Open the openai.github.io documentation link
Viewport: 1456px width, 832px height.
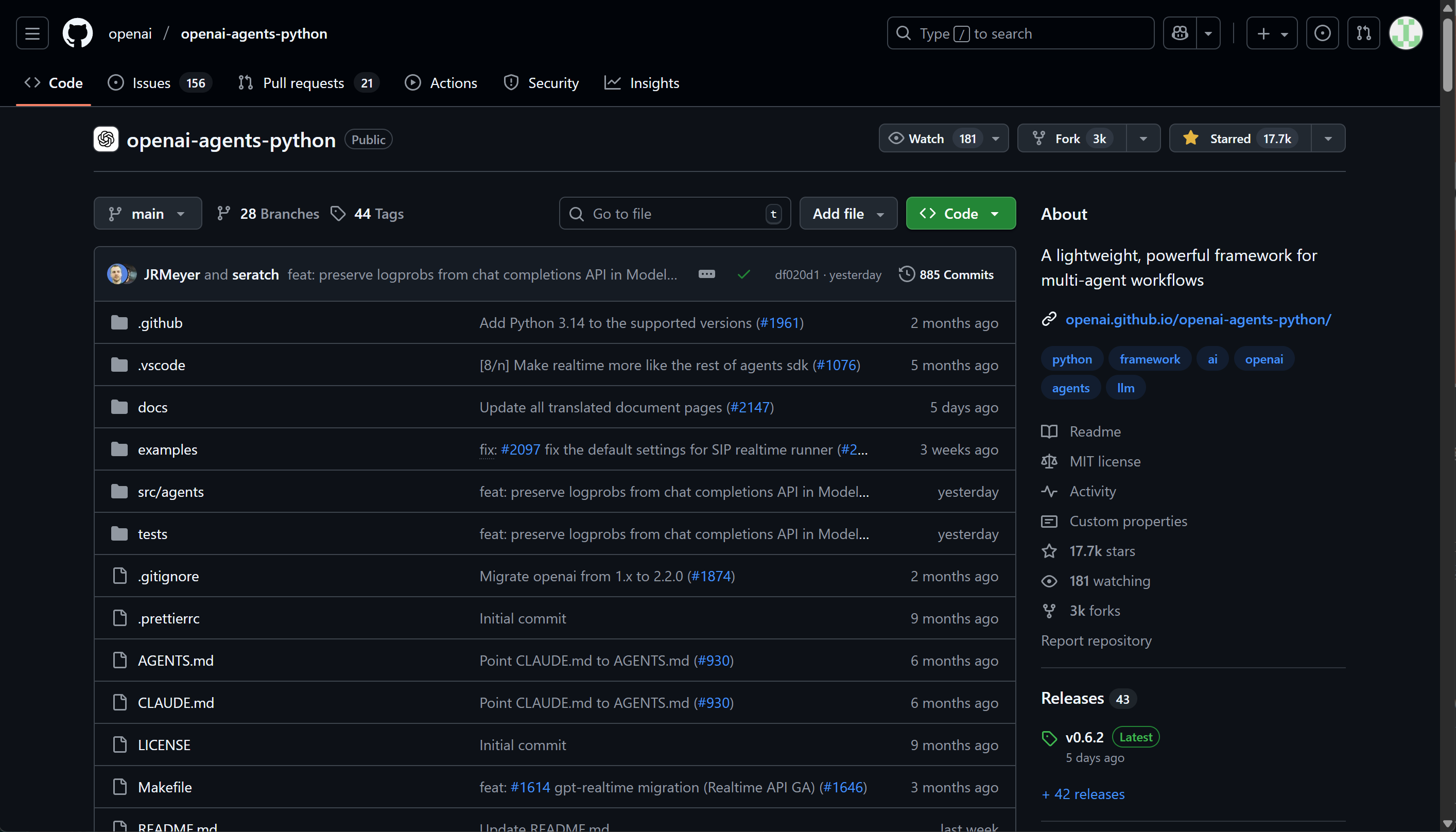point(1198,319)
